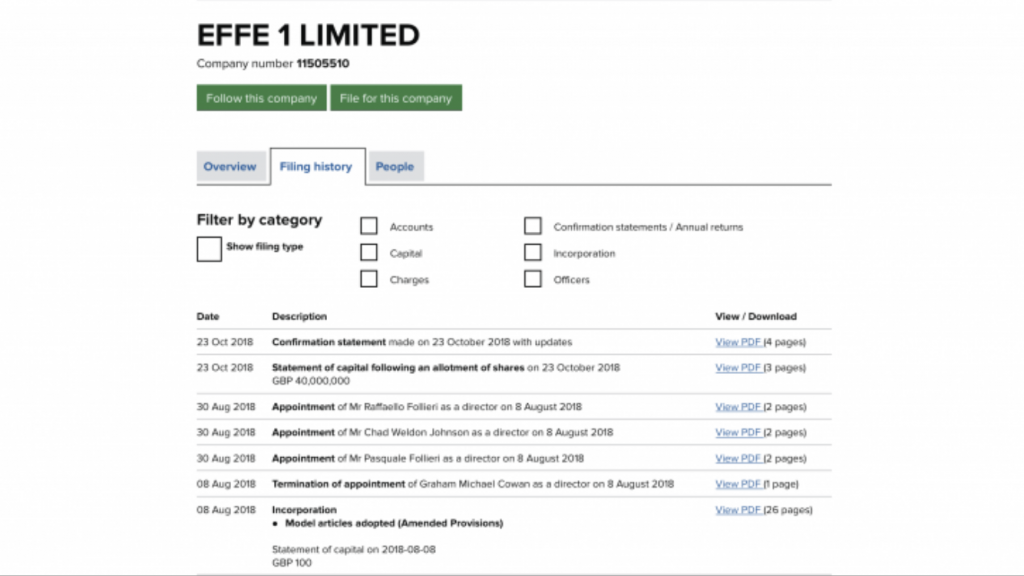
Task: Open the People tab
Action: tap(395, 167)
